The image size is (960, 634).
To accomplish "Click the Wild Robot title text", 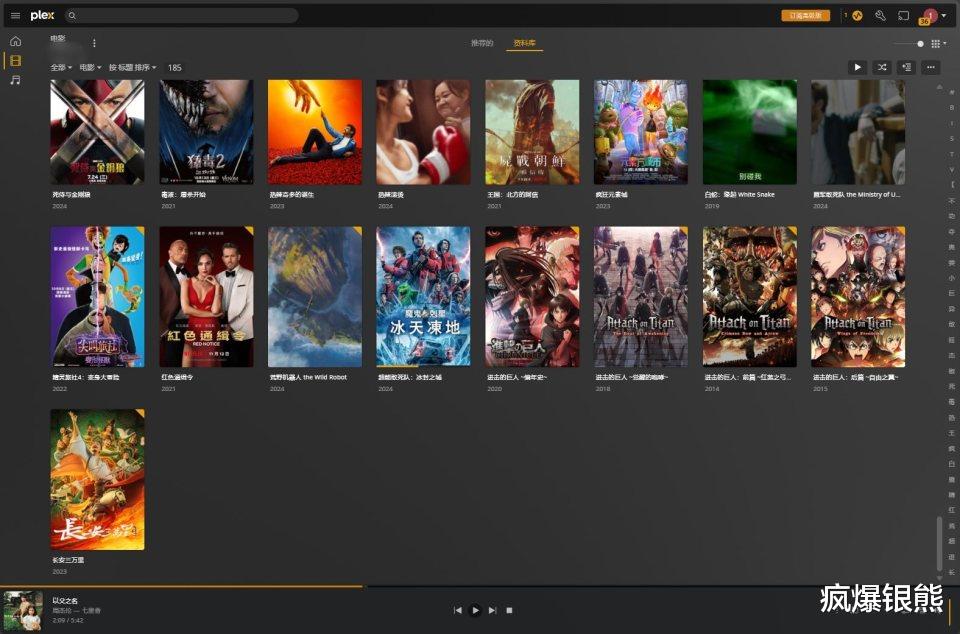I will (308, 378).
